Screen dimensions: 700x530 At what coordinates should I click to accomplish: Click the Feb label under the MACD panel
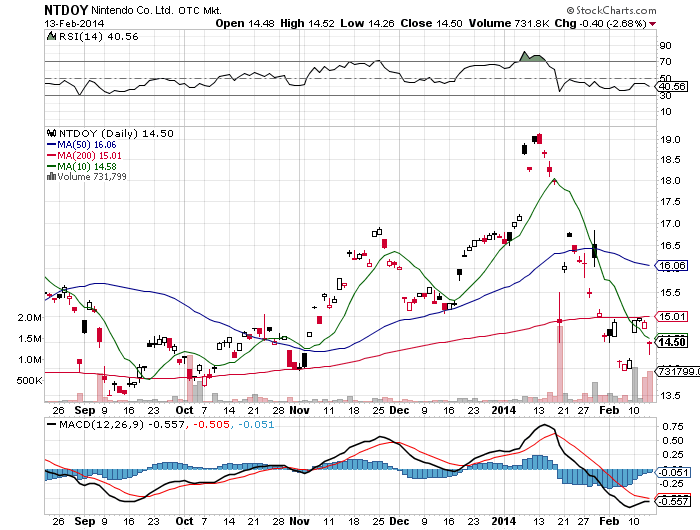[609, 521]
